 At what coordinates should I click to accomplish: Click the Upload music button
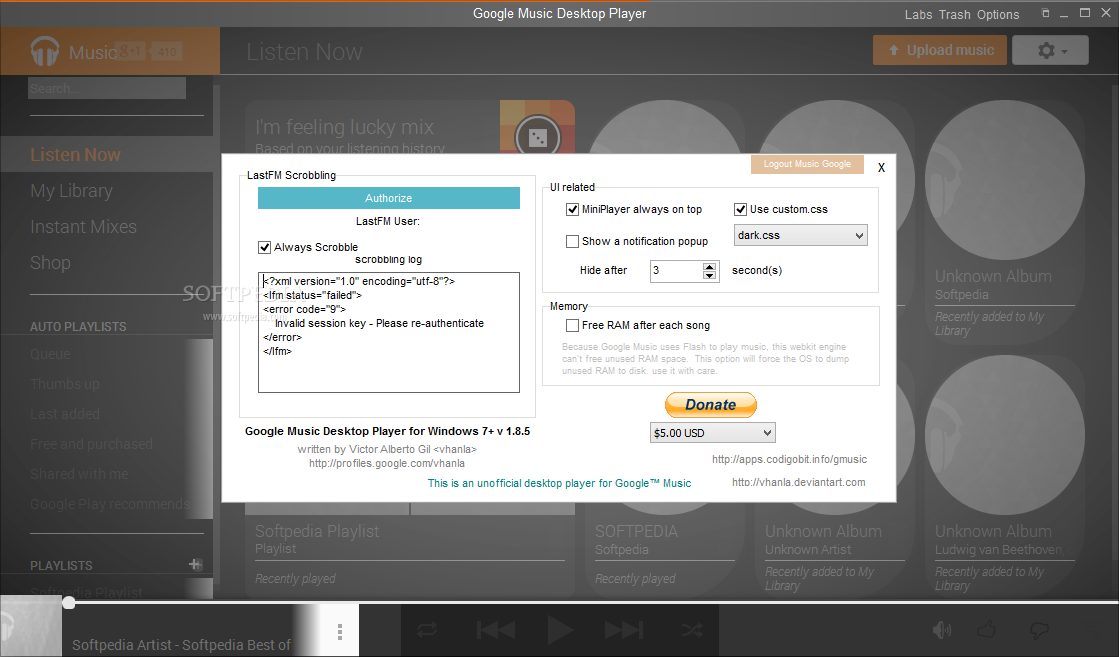point(940,50)
